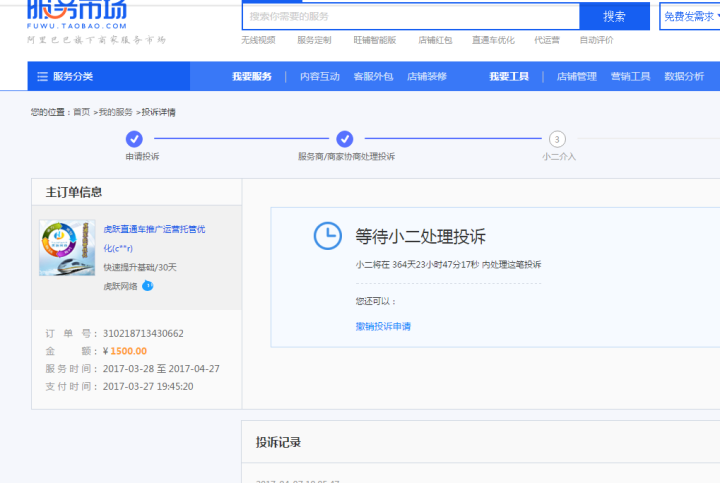
Task: Click 撤销投诉申请 link
Action: pyautogui.click(x=383, y=326)
